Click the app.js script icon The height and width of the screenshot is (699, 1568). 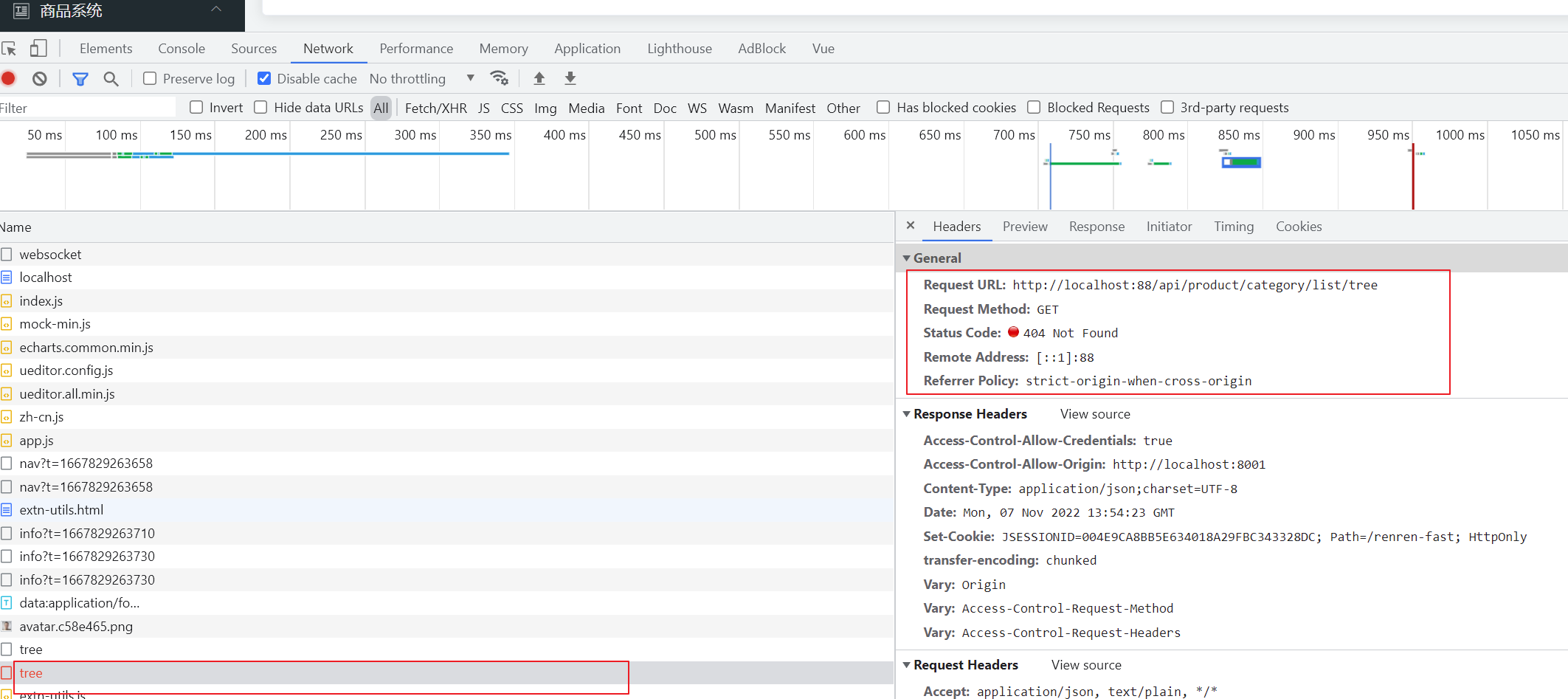point(7,441)
